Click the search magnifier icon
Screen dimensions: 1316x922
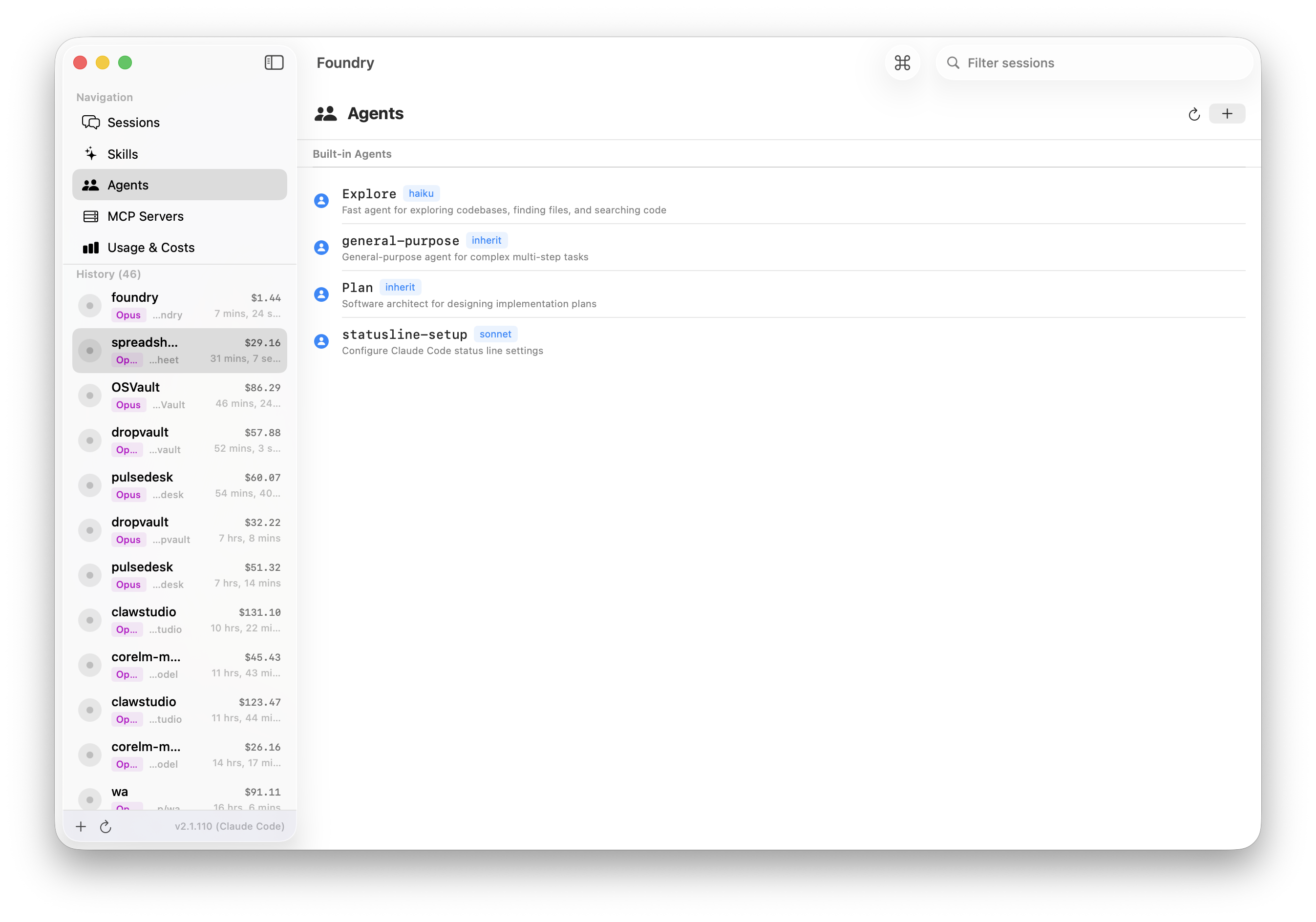pos(953,63)
